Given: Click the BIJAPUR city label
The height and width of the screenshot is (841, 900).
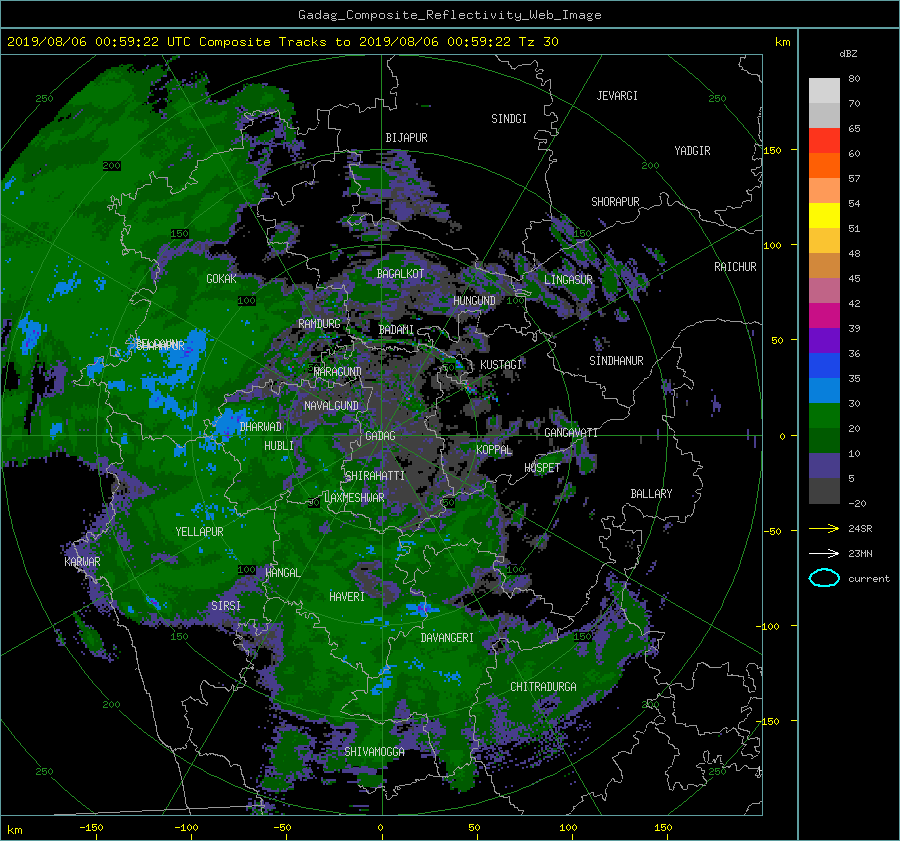Looking at the screenshot, I should [406, 138].
